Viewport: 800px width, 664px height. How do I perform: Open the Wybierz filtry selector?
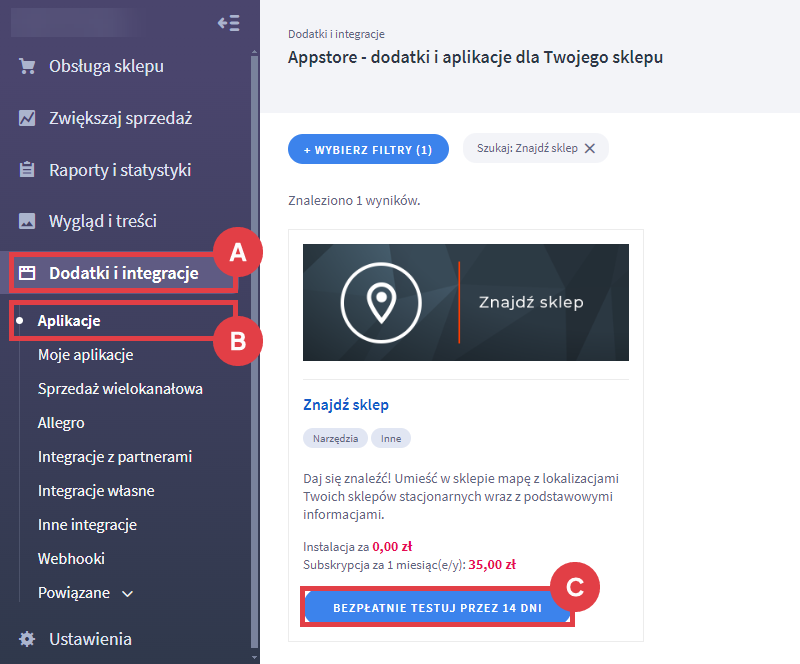coord(368,150)
